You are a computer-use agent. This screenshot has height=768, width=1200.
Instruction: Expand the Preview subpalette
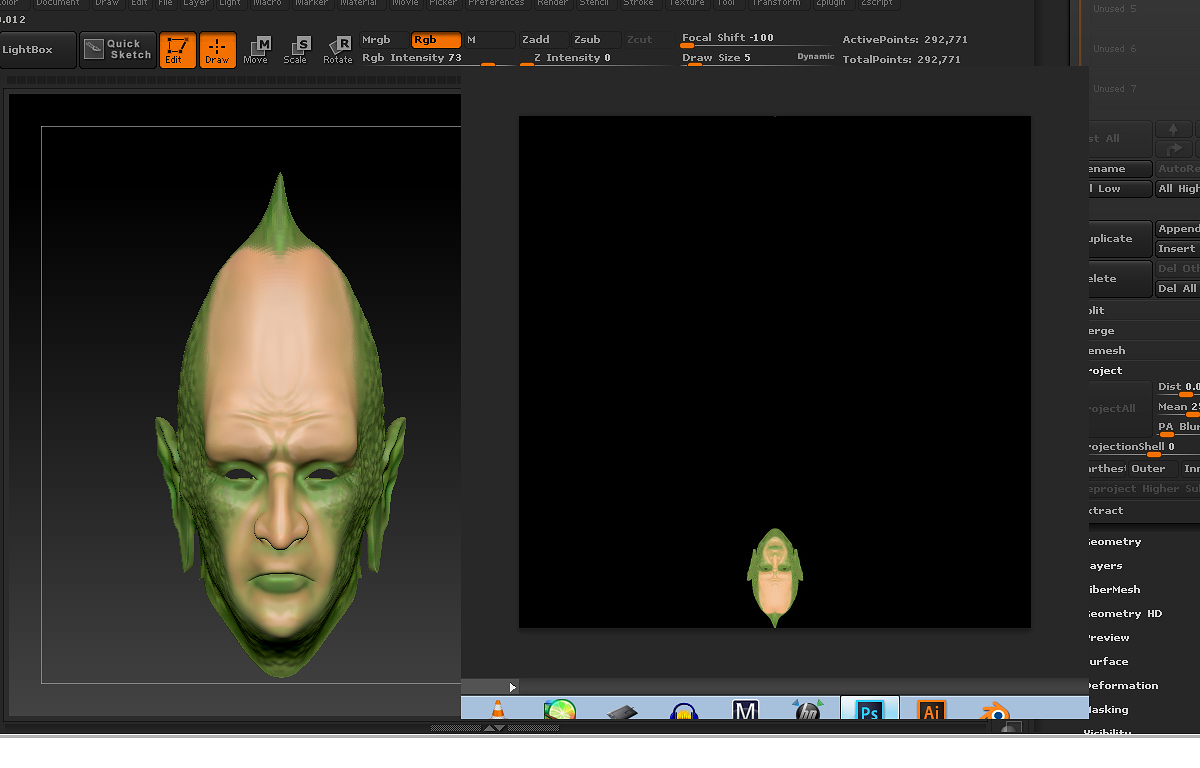(1108, 638)
